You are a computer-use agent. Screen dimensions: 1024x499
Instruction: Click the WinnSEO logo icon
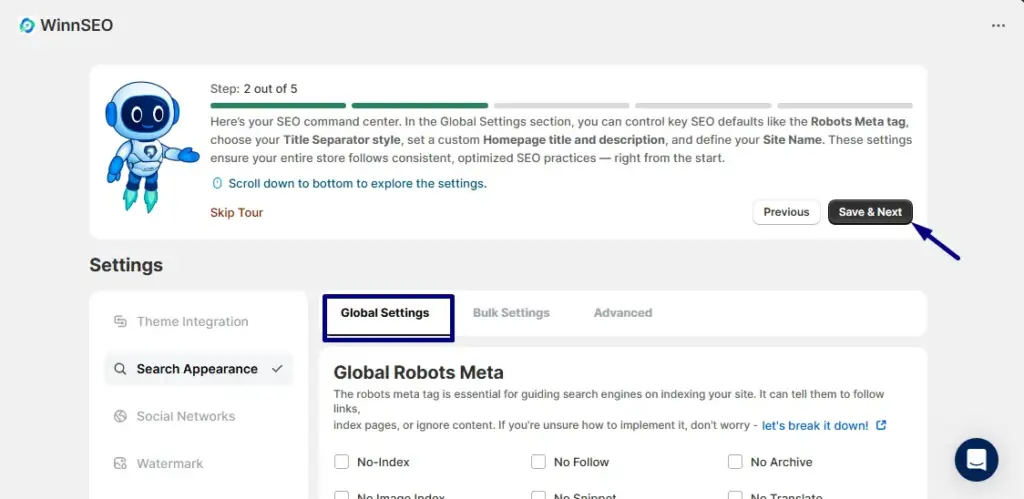(x=27, y=25)
